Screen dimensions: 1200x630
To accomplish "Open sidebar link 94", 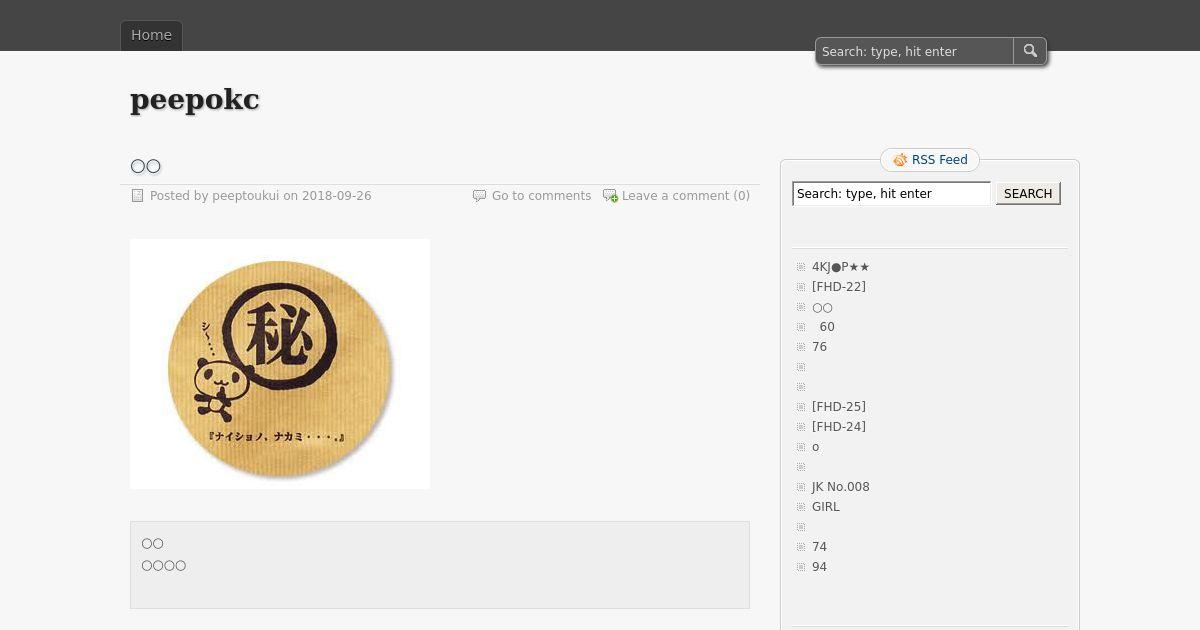I will [820, 567].
